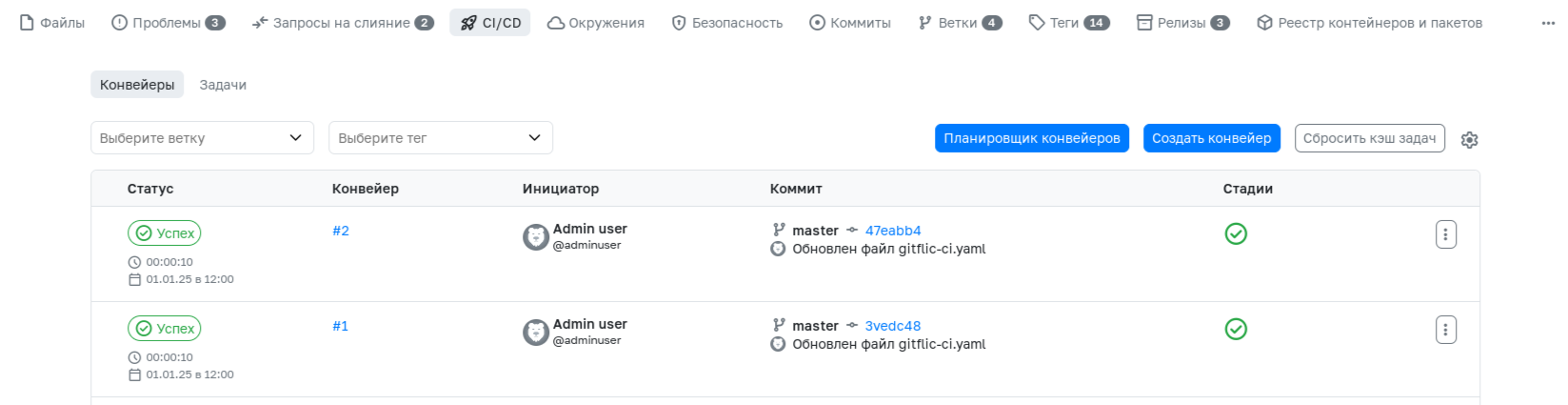Click the small avatar beside pipeline #2 commit message
The height and width of the screenshot is (405, 1568).
tap(778, 249)
